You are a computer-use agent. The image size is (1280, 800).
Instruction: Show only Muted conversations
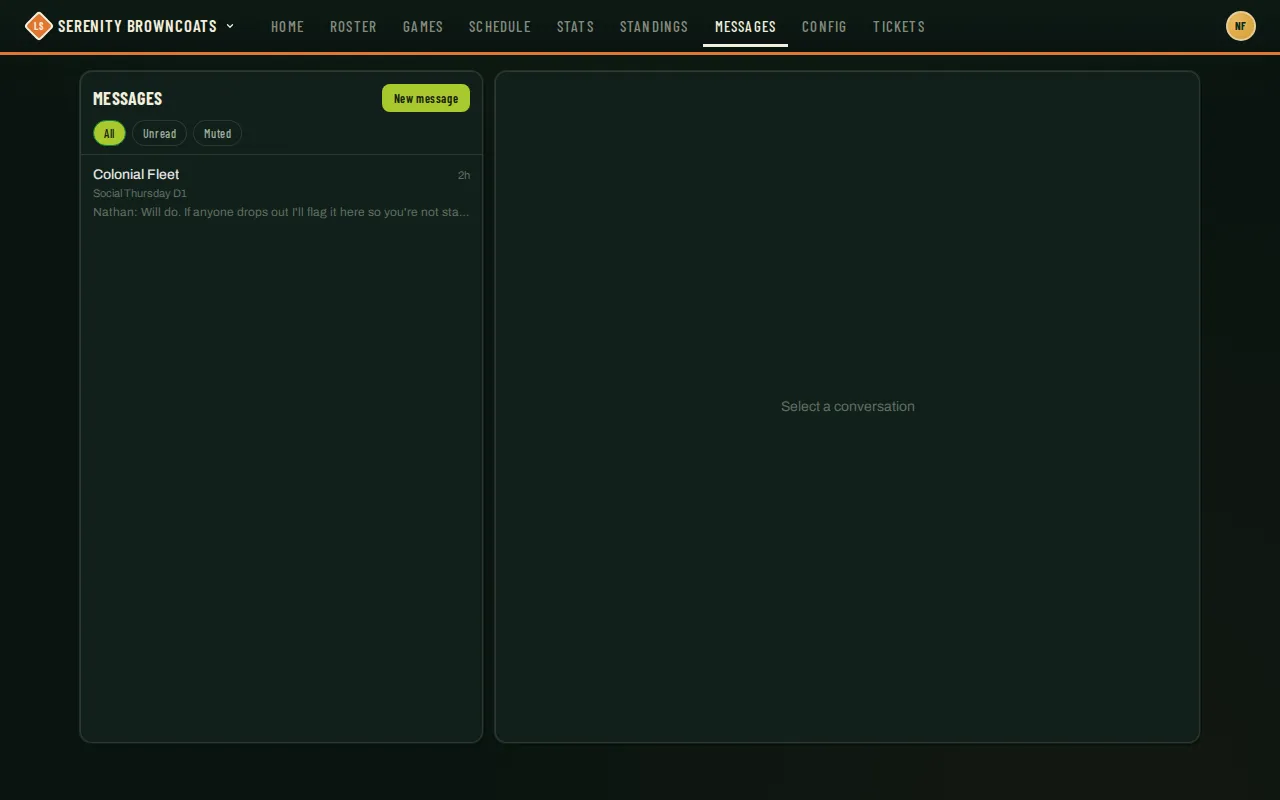217,133
